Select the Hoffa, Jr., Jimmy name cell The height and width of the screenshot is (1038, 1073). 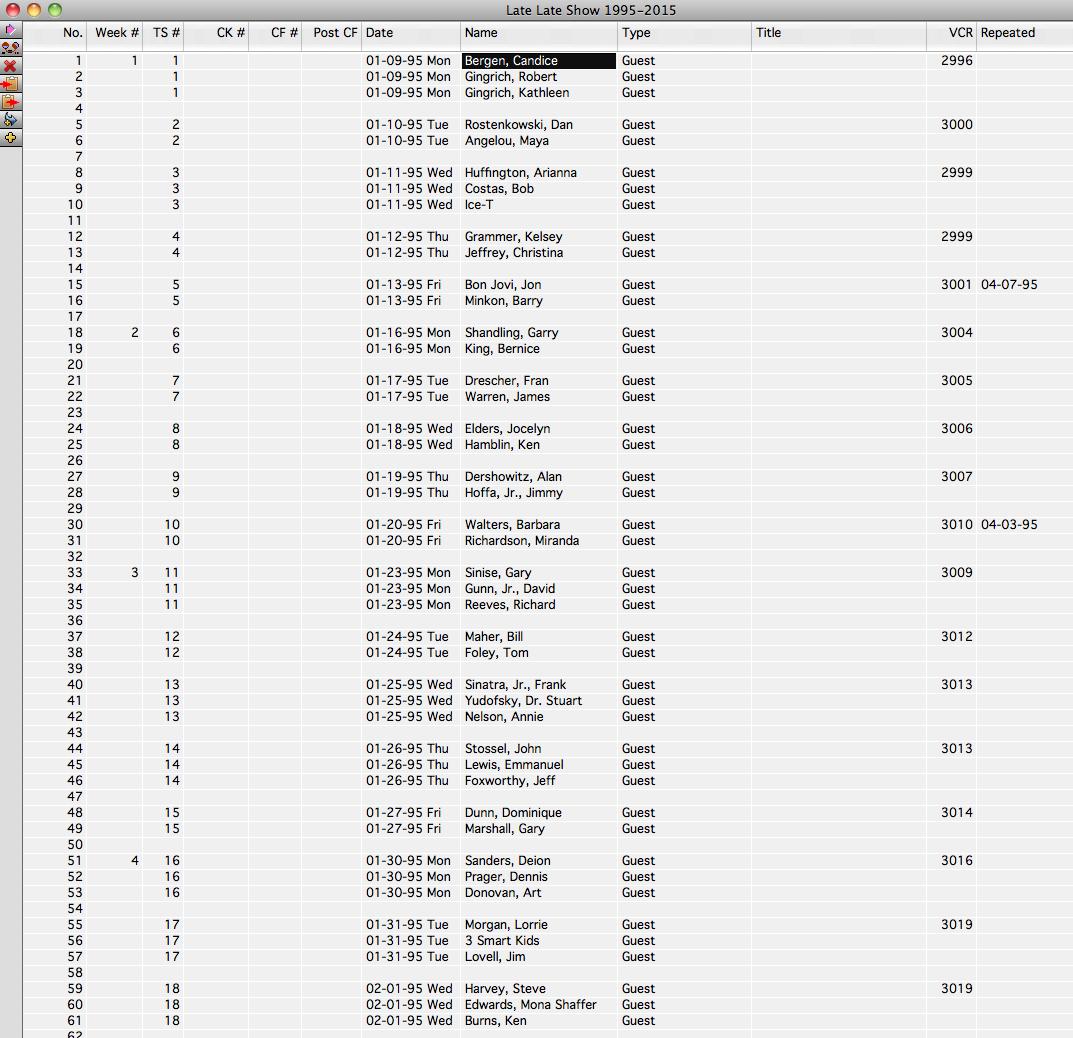pos(539,493)
